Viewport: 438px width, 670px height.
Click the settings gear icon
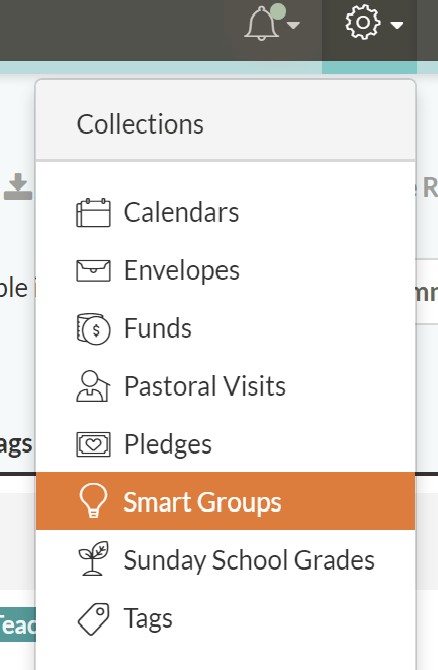coord(362,23)
